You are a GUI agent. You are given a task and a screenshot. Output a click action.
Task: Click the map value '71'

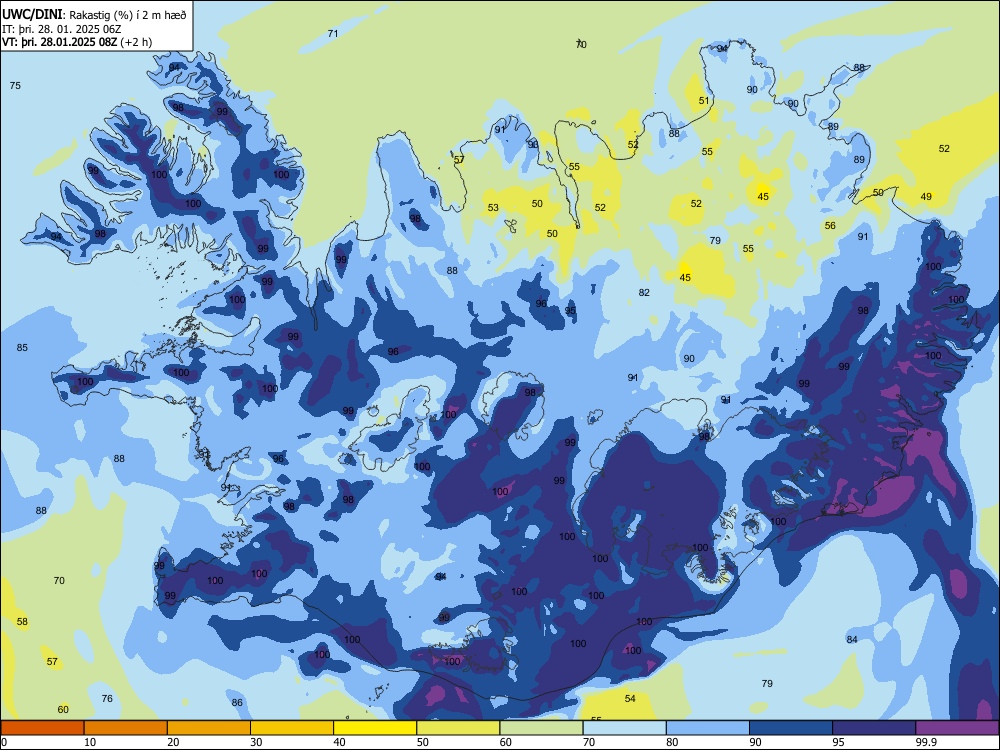pos(333,33)
